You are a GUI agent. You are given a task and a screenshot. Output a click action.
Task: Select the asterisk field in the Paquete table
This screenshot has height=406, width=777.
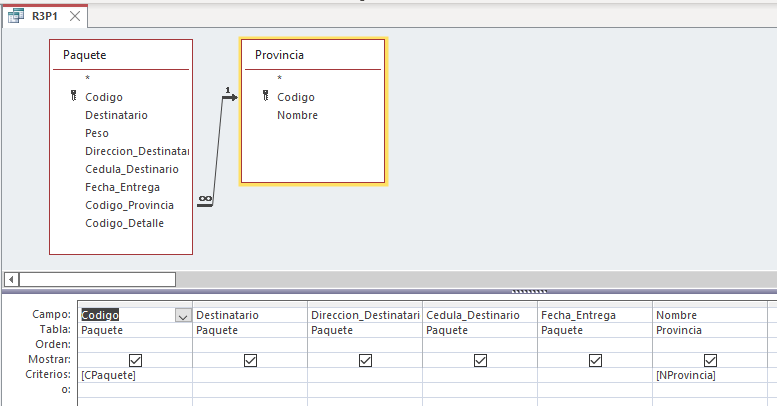click(87, 78)
